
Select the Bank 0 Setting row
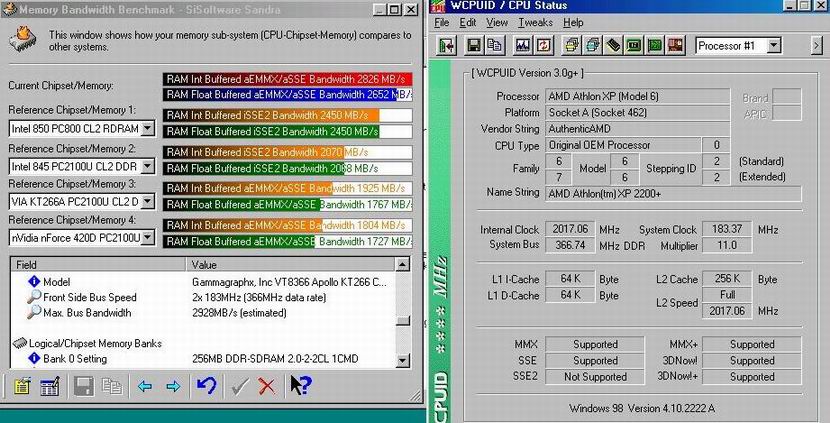(x=203, y=358)
